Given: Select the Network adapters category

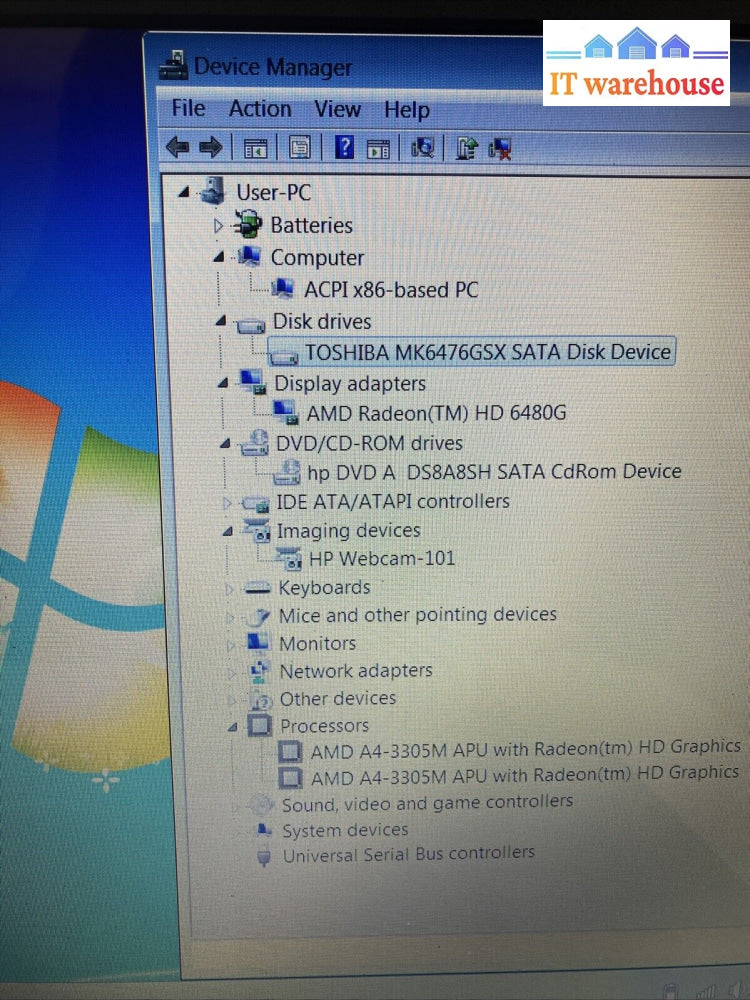Looking at the screenshot, I should [x=355, y=671].
